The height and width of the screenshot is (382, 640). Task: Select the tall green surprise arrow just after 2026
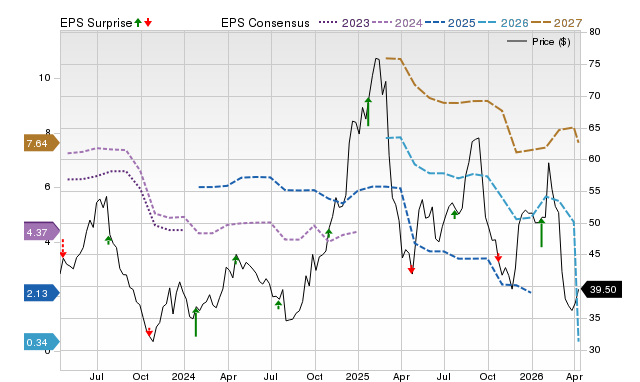pyautogui.click(x=542, y=232)
